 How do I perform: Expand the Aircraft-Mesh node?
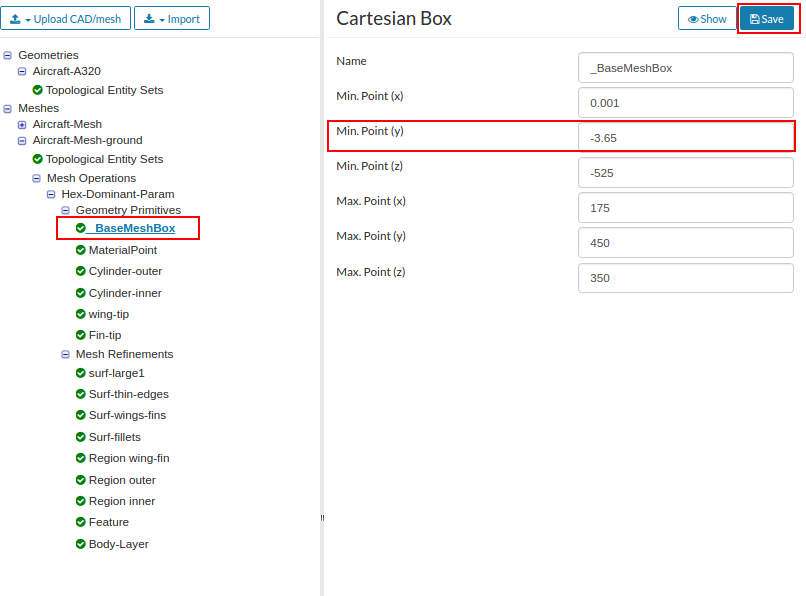click(22, 124)
